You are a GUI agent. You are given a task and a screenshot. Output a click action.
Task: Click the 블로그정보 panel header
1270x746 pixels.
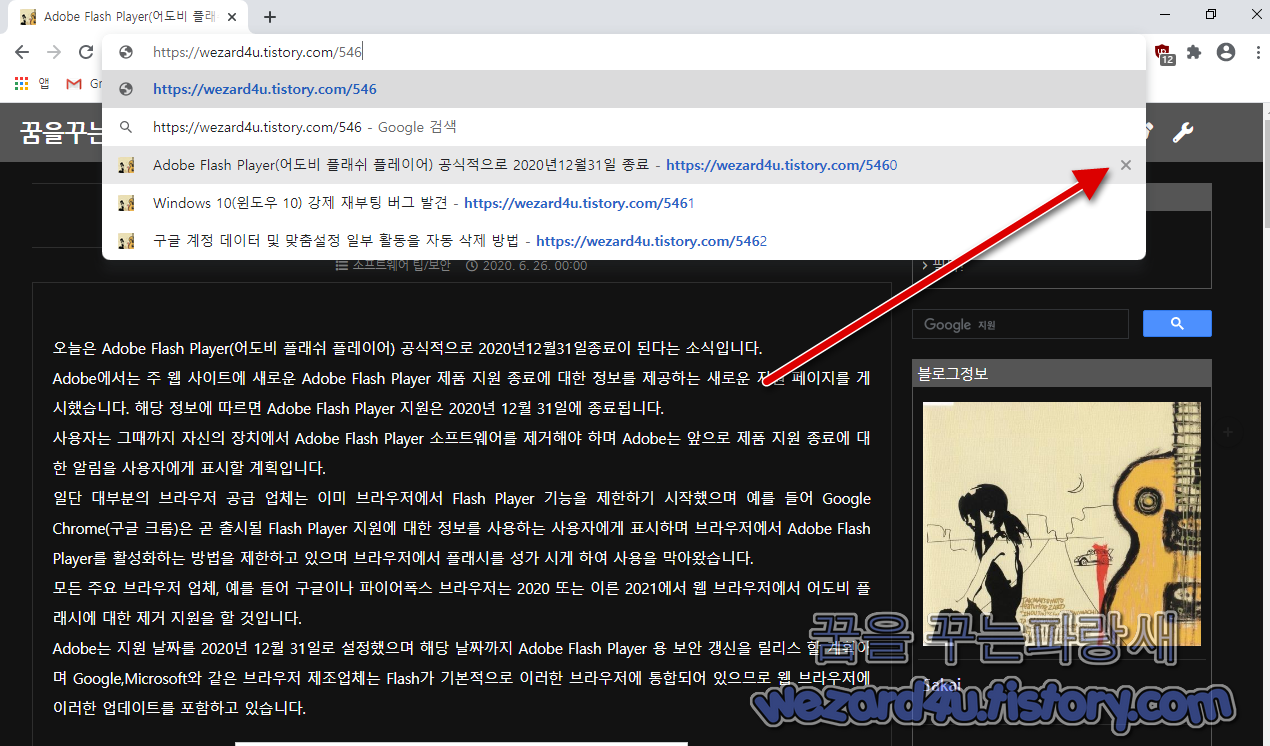tap(1062, 374)
